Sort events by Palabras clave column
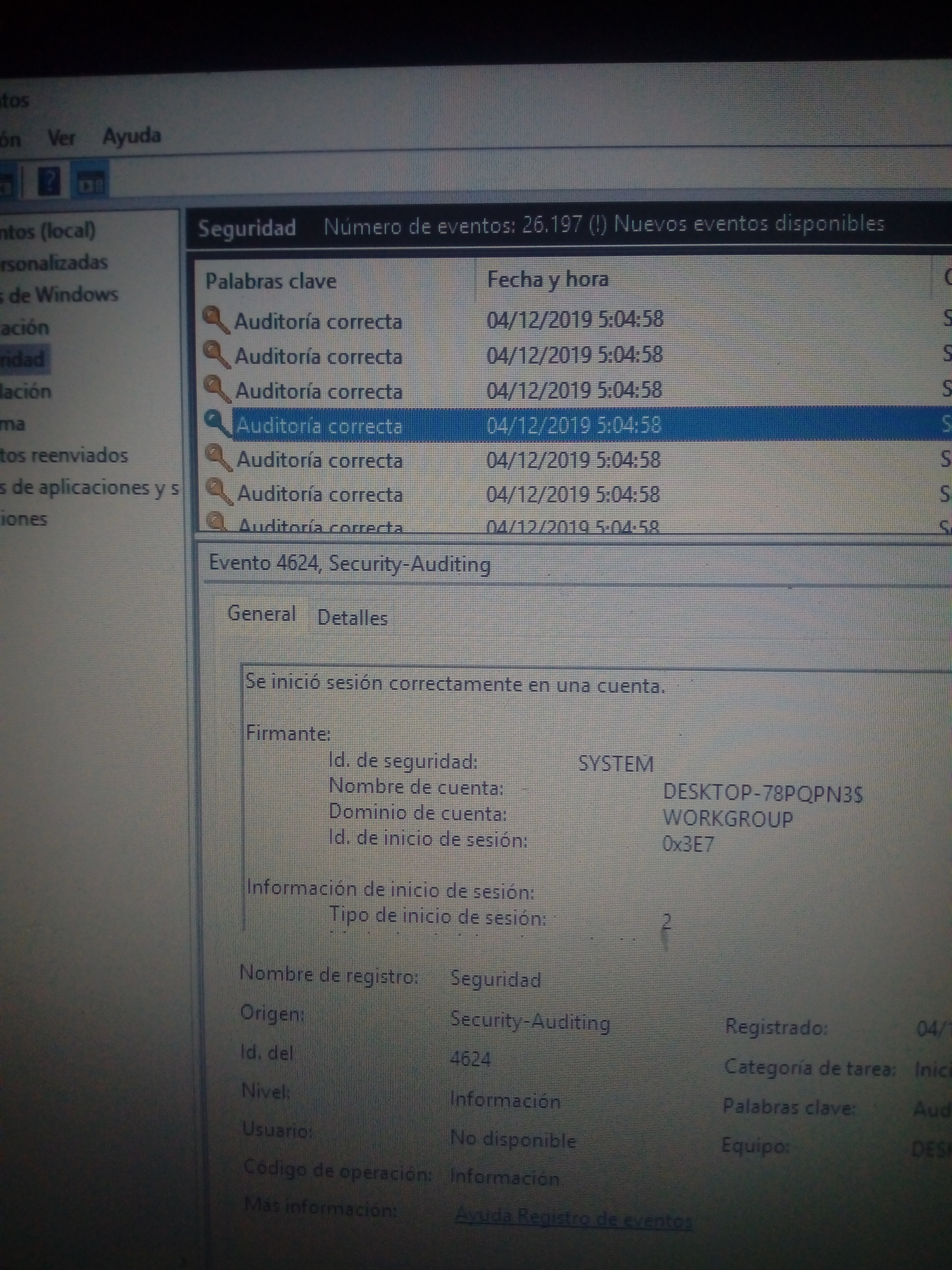The width and height of the screenshot is (952, 1270). point(271,281)
